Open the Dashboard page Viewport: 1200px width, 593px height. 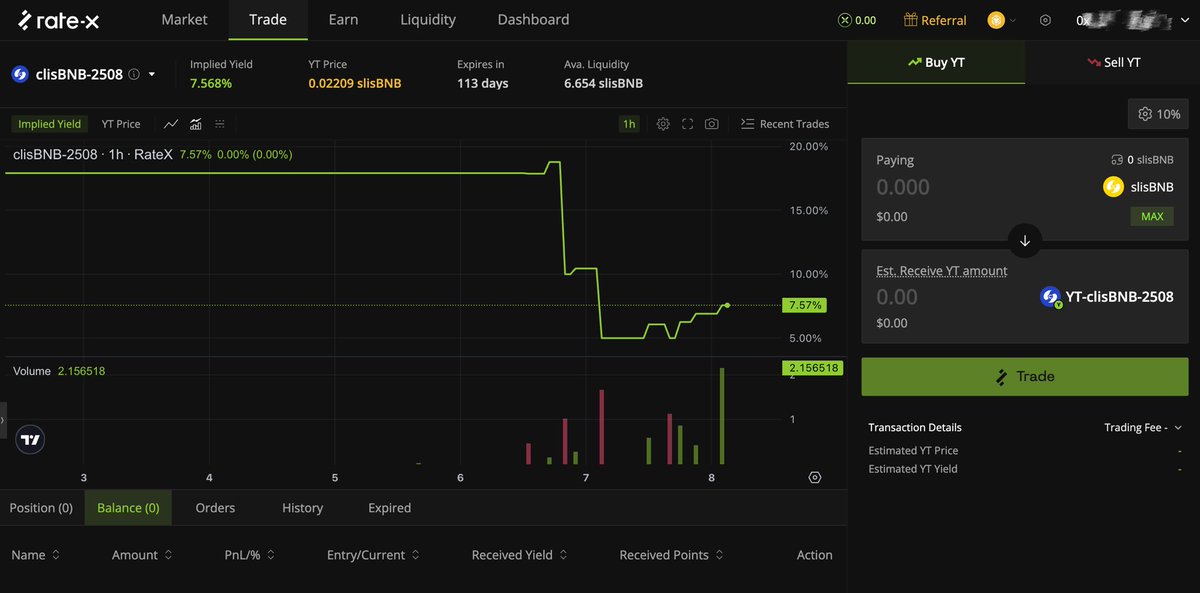coord(533,20)
